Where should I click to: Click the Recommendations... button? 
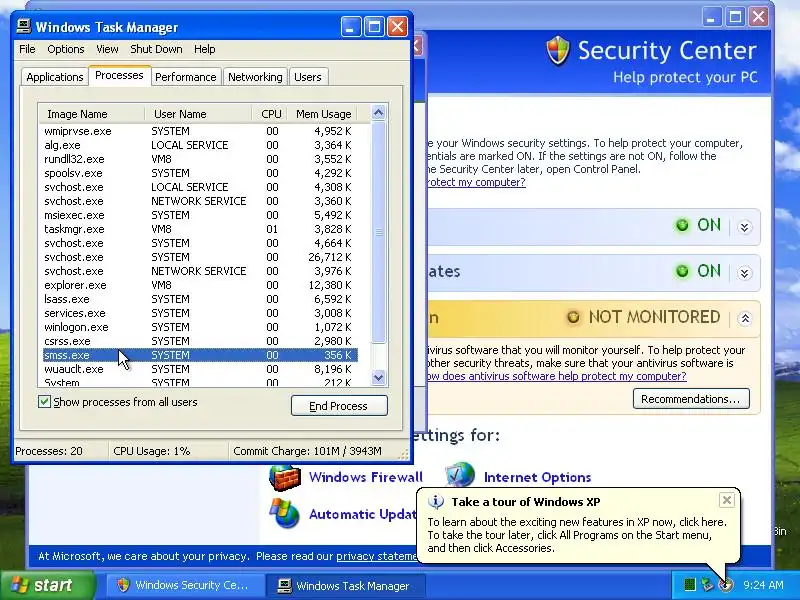pos(691,398)
